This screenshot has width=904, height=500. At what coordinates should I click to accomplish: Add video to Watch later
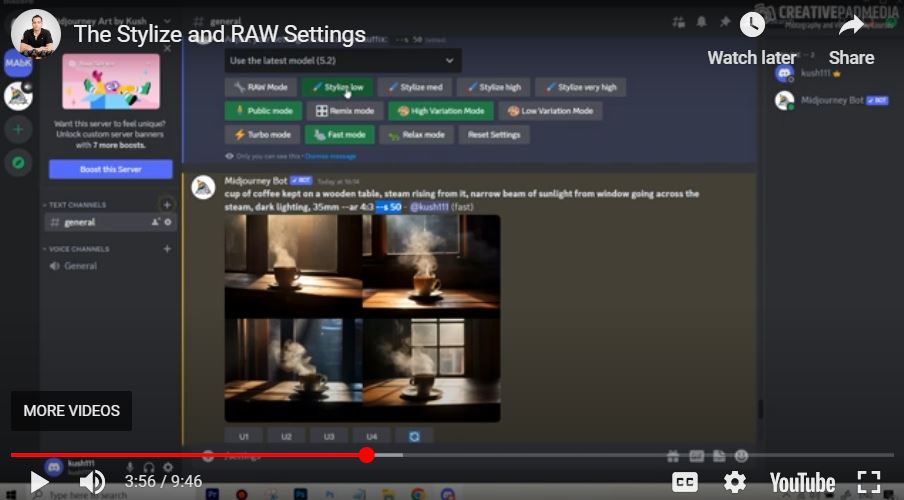(752, 38)
